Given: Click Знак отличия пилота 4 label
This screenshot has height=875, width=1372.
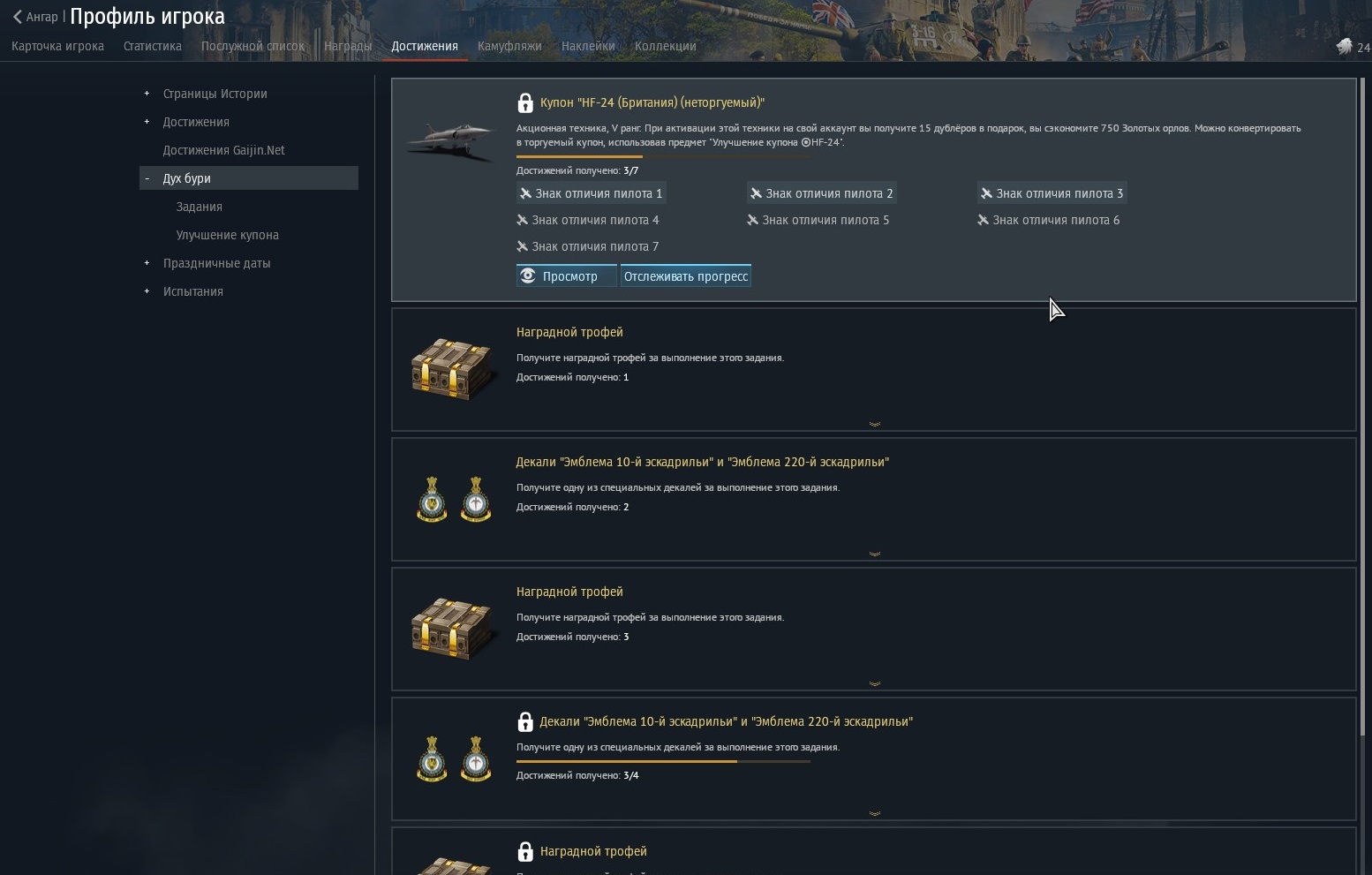Looking at the screenshot, I should [x=595, y=220].
